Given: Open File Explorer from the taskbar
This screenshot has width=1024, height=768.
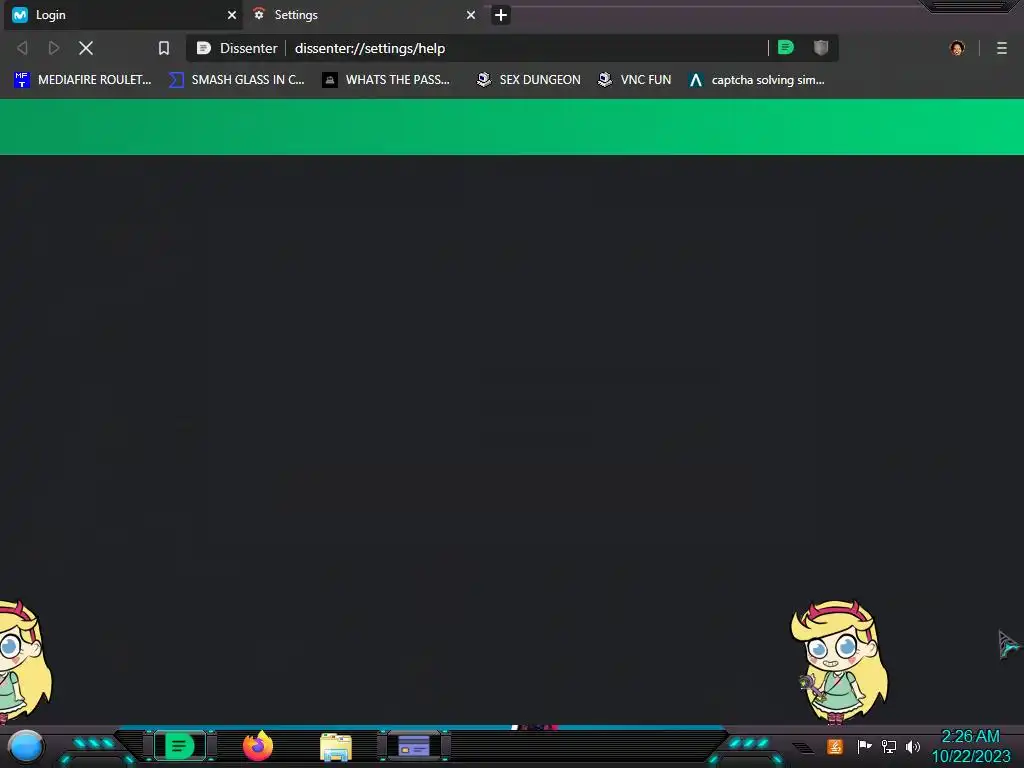Looking at the screenshot, I should (x=336, y=746).
